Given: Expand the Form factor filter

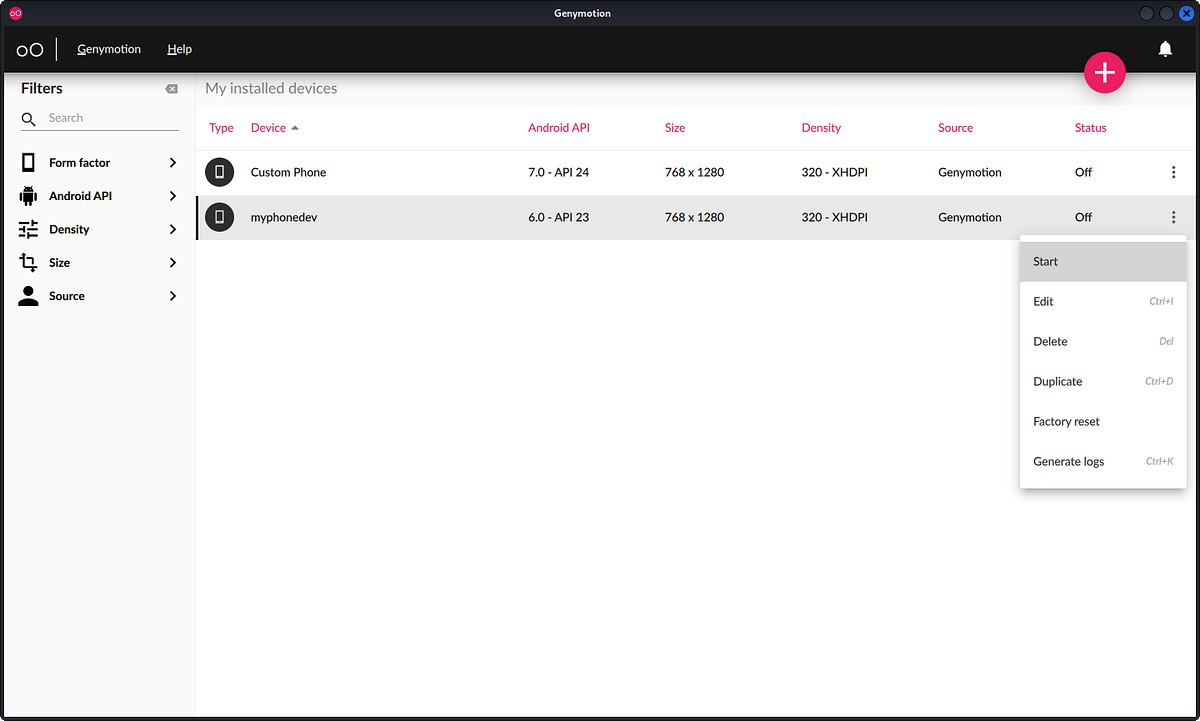Looking at the screenshot, I should (x=173, y=162).
